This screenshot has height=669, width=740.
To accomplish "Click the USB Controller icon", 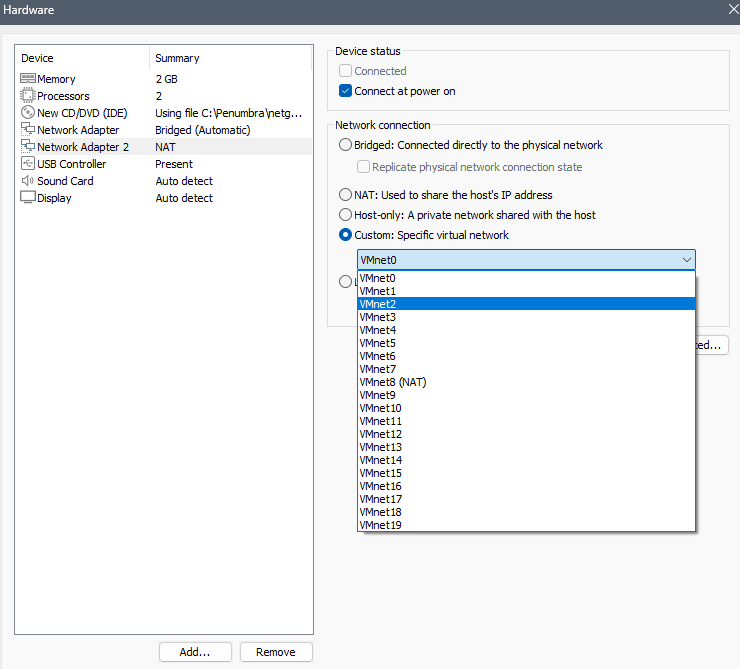I will (28, 163).
